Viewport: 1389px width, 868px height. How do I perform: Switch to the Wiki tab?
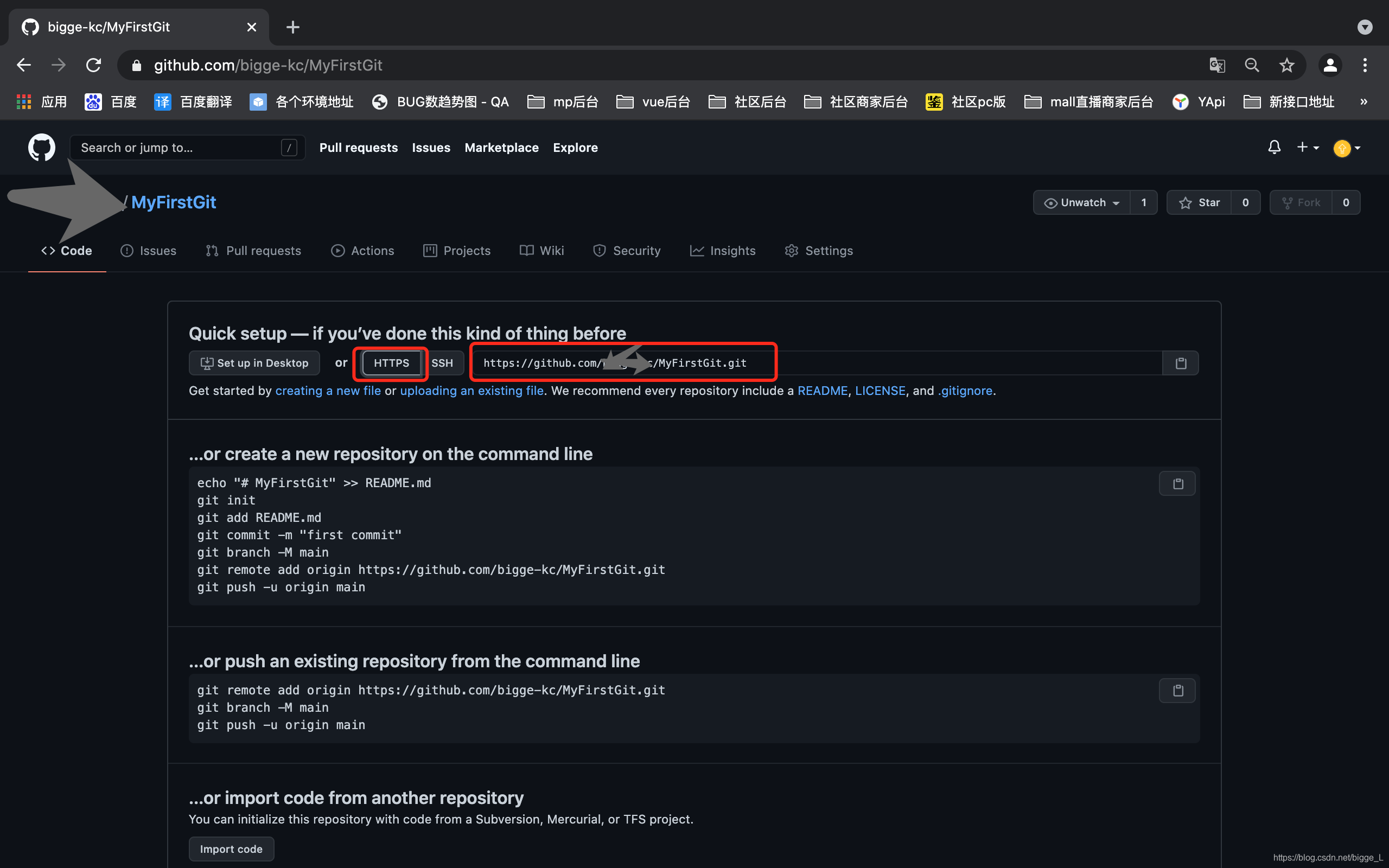click(x=542, y=251)
